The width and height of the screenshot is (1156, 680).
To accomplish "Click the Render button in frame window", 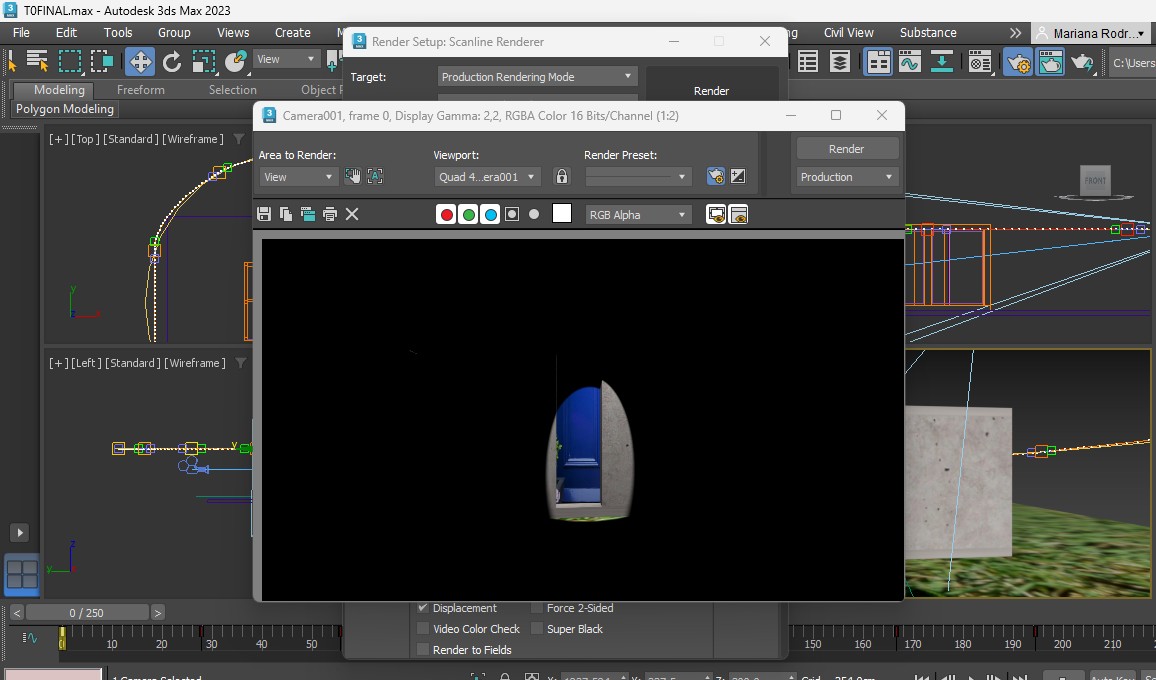I will coord(846,149).
